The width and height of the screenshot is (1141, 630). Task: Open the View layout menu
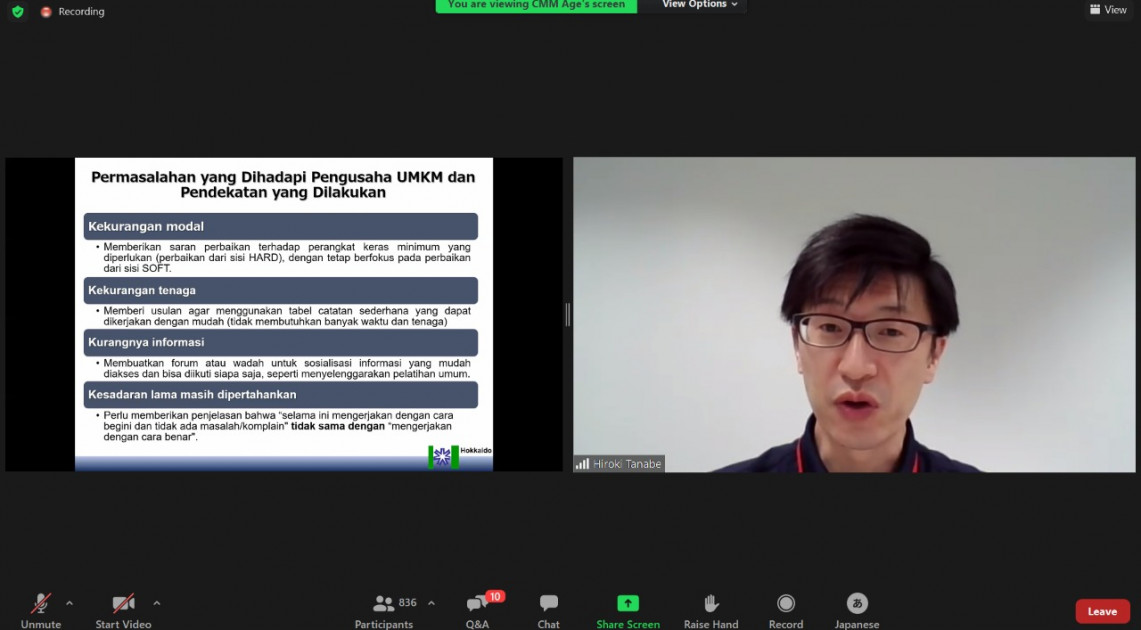tap(1108, 10)
